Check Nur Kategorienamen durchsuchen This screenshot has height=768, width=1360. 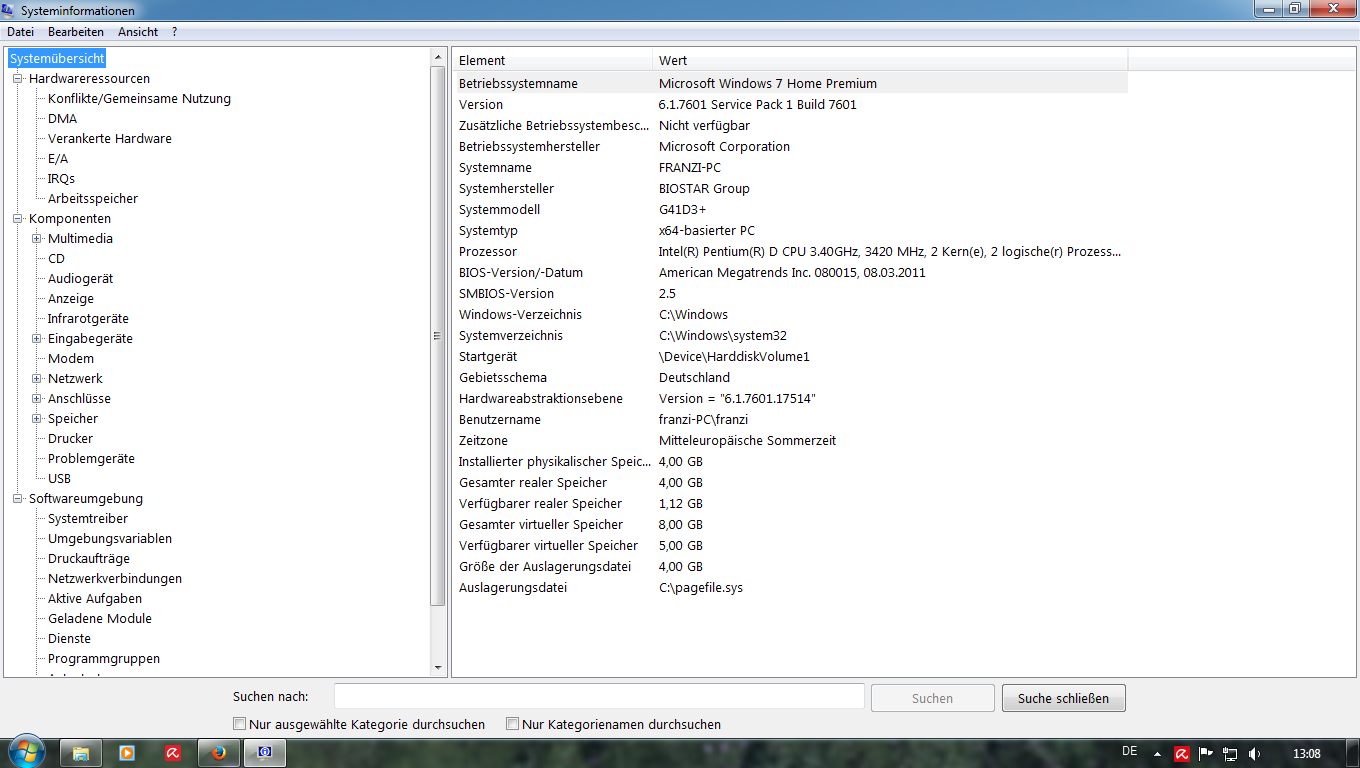(x=512, y=723)
